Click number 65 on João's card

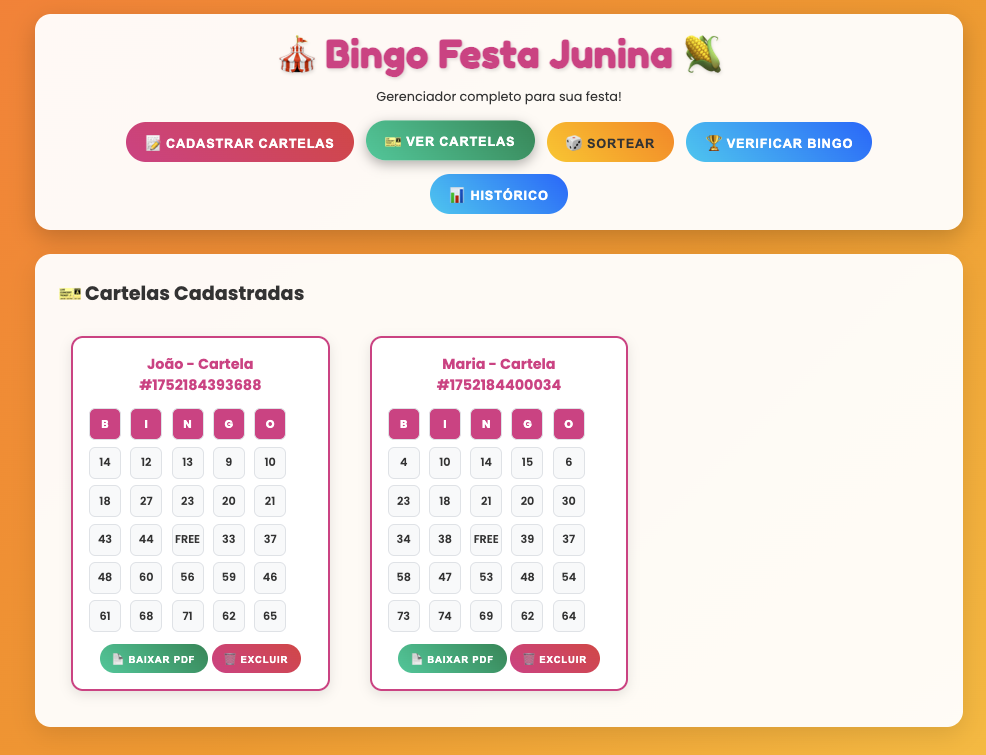[x=270, y=616]
